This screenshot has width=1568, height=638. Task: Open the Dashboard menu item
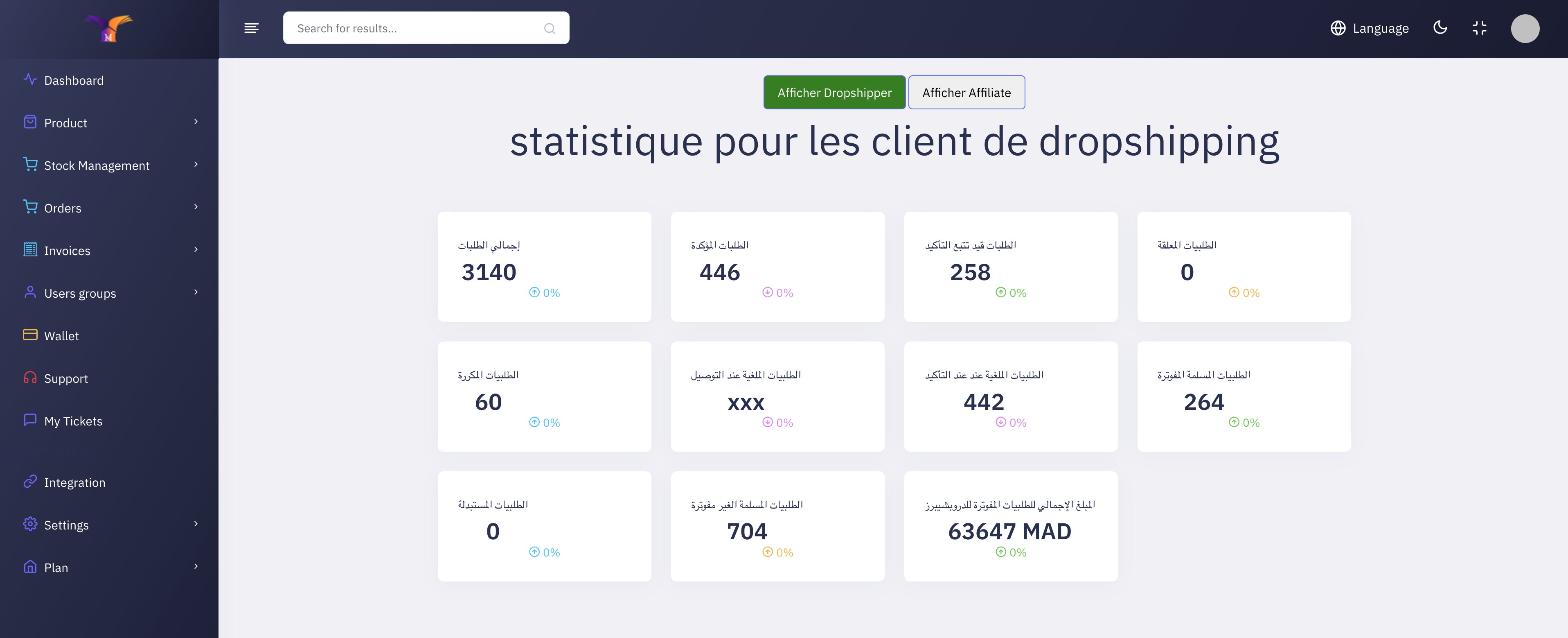coord(74,80)
